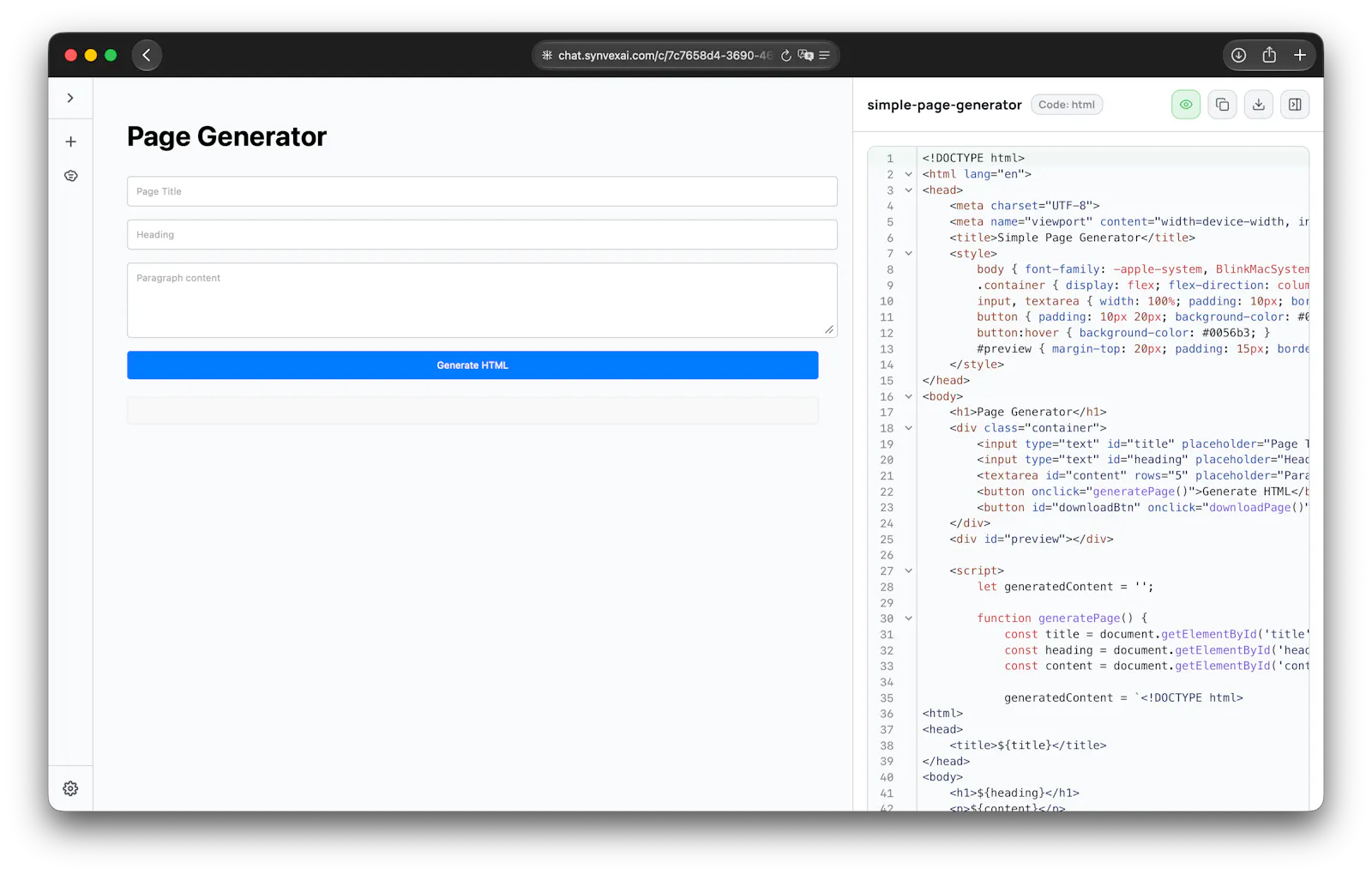Click the html lang="en" code line
This screenshot has height=875, width=1372.
point(976,174)
